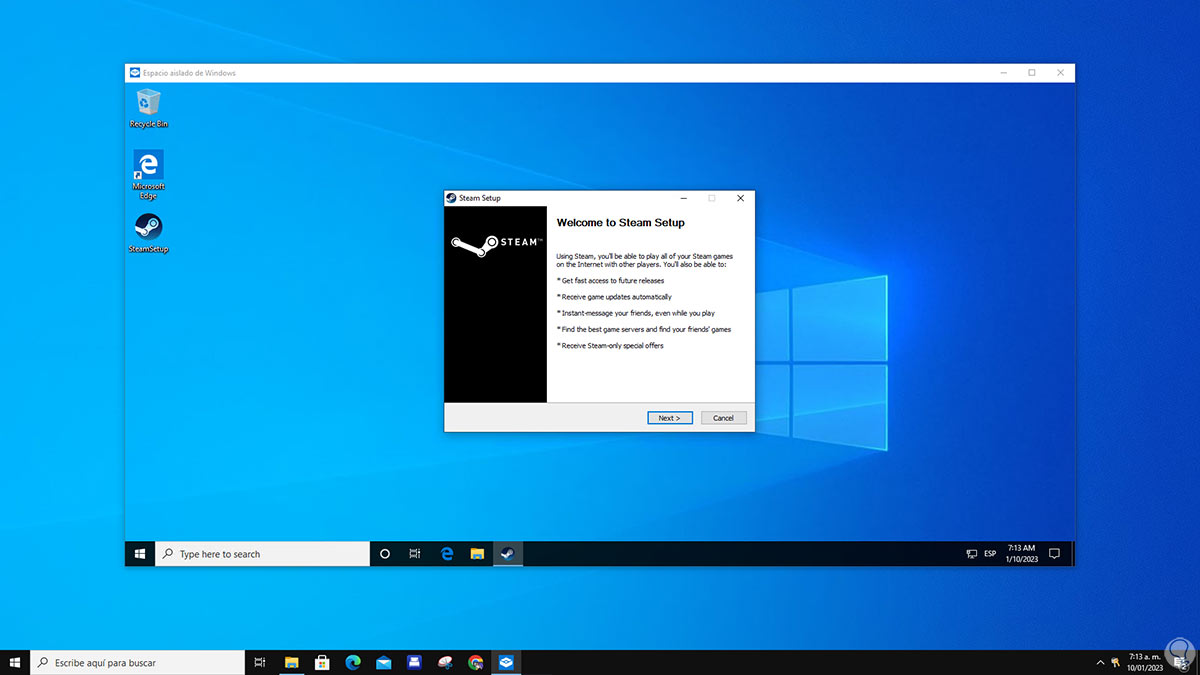Image resolution: width=1200 pixels, height=675 pixels.
Task: Open Sandbox notification center icon
Action: coord(1054,553)
